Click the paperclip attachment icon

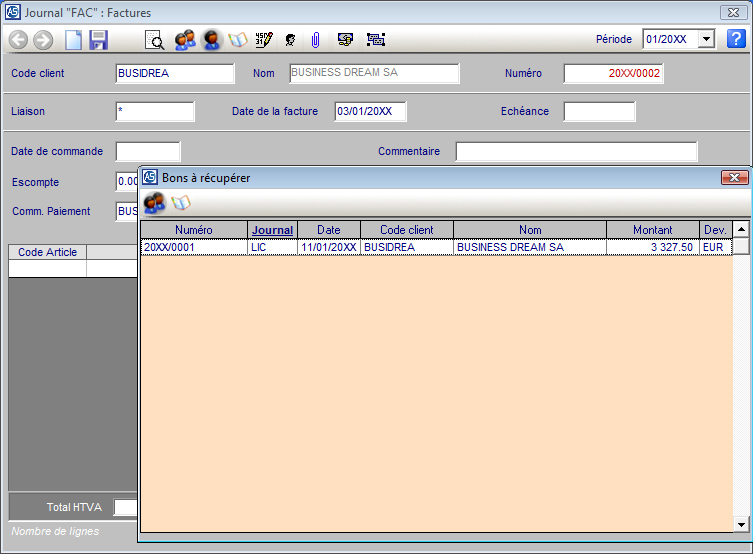click(x=315, y=40)
